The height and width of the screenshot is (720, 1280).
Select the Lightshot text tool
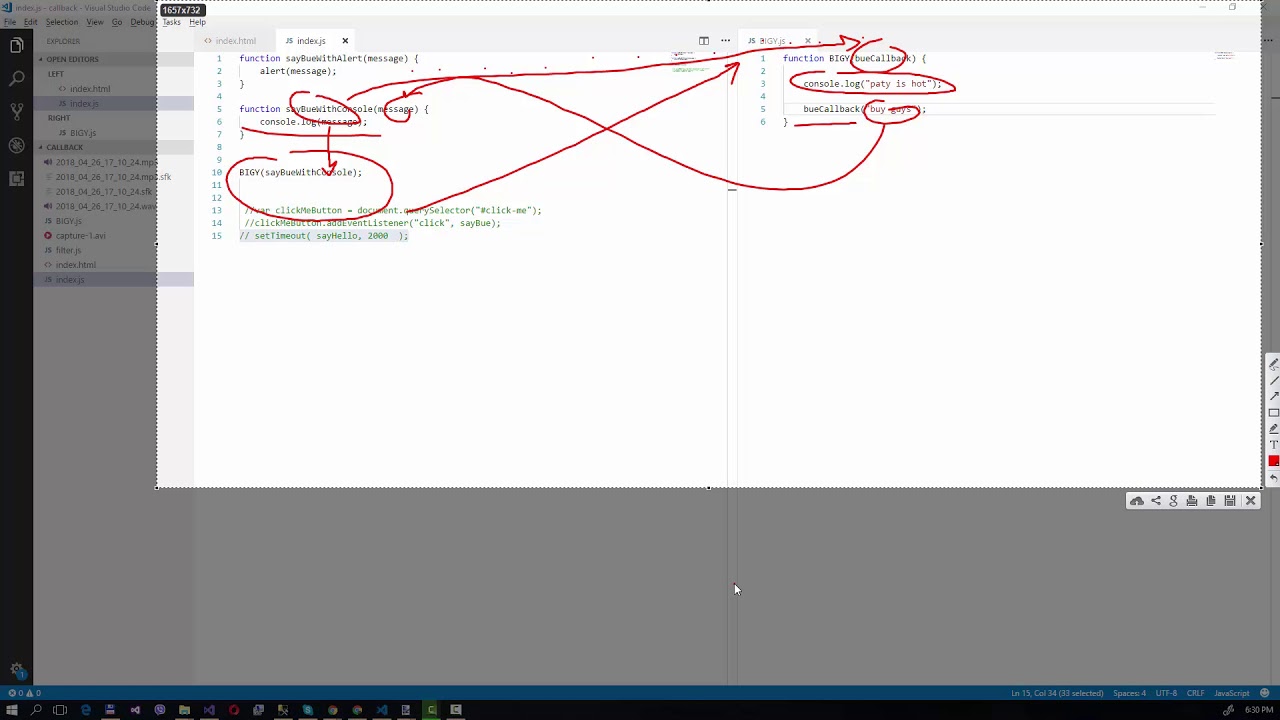[x=1273, y=444]
